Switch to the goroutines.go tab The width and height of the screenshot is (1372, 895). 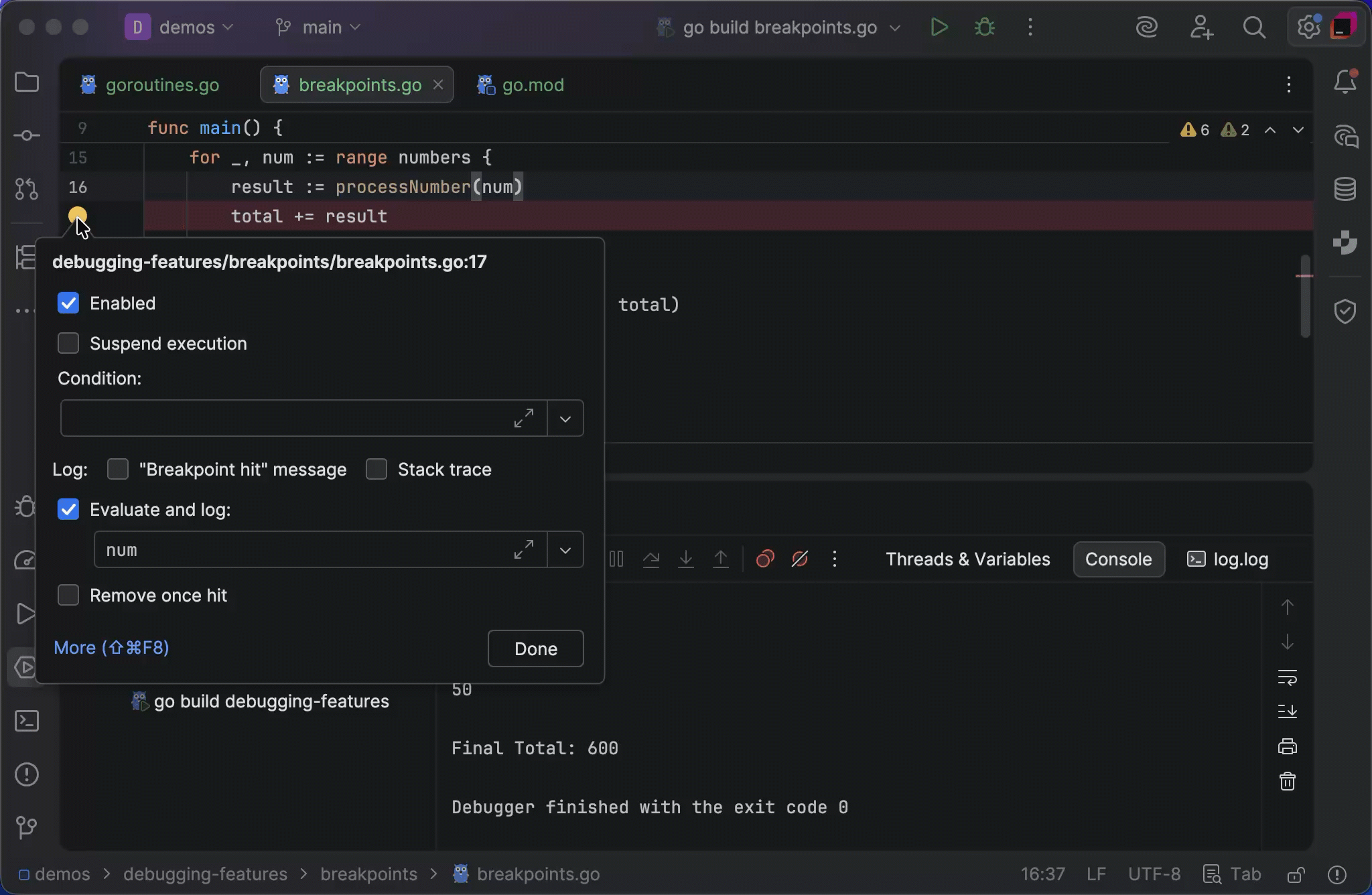161,85
